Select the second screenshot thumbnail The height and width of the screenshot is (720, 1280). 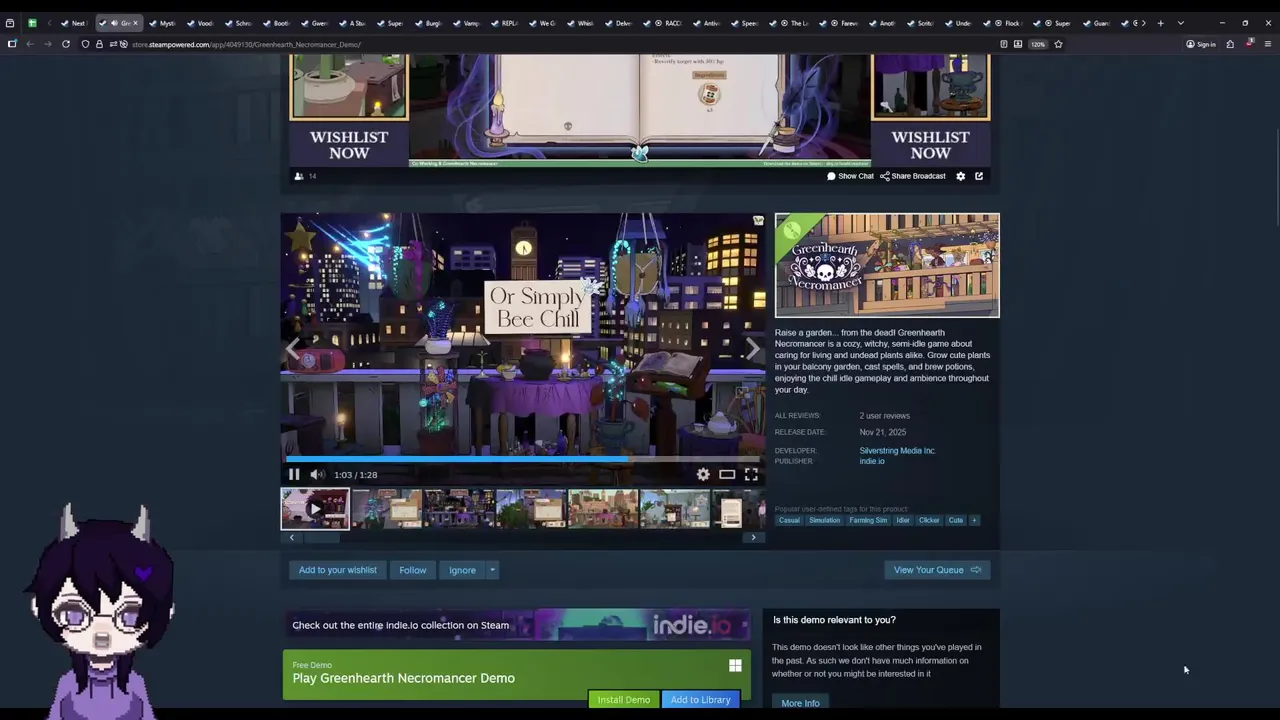[387, 508]
